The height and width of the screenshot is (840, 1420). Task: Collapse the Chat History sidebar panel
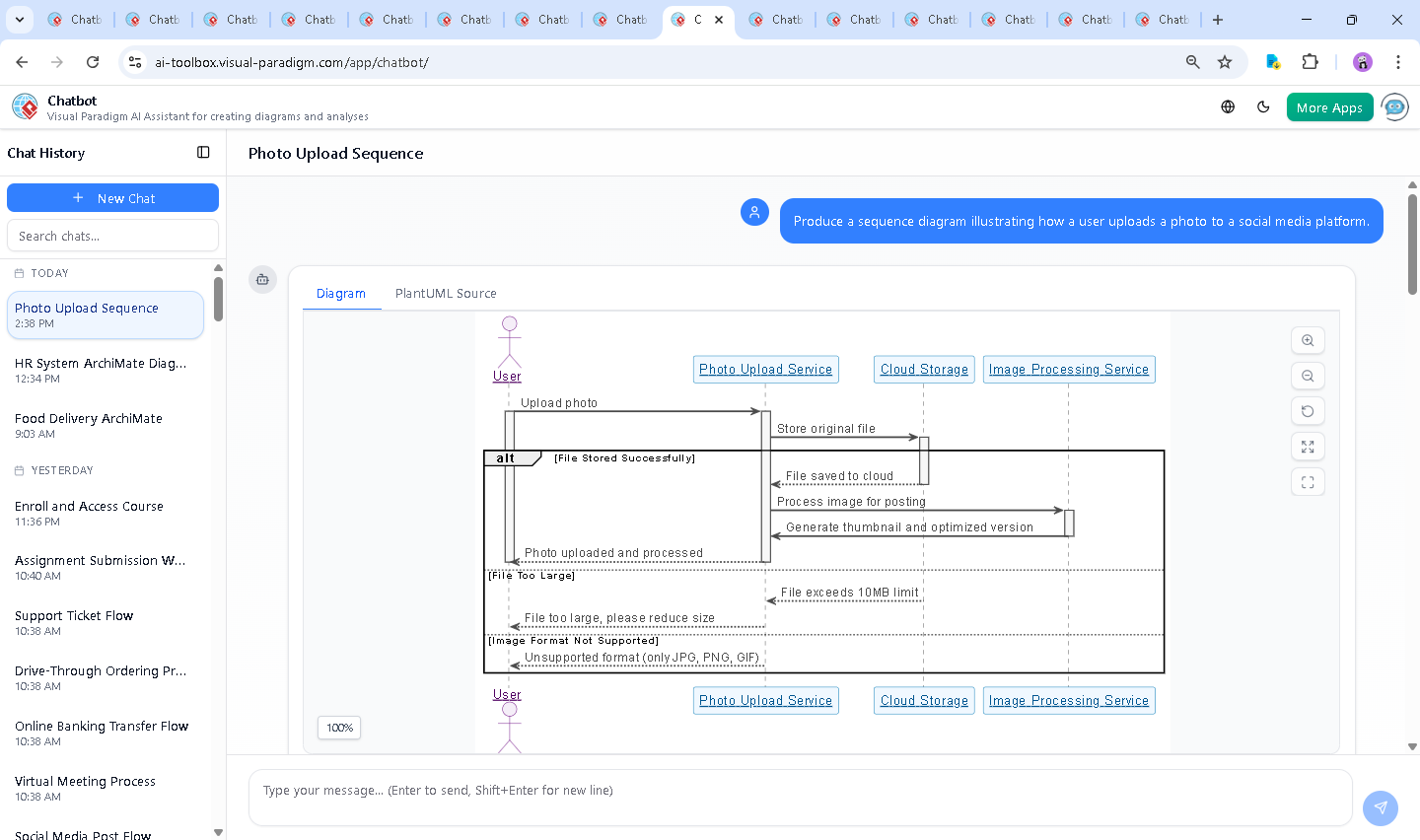[x=203, y=153]
